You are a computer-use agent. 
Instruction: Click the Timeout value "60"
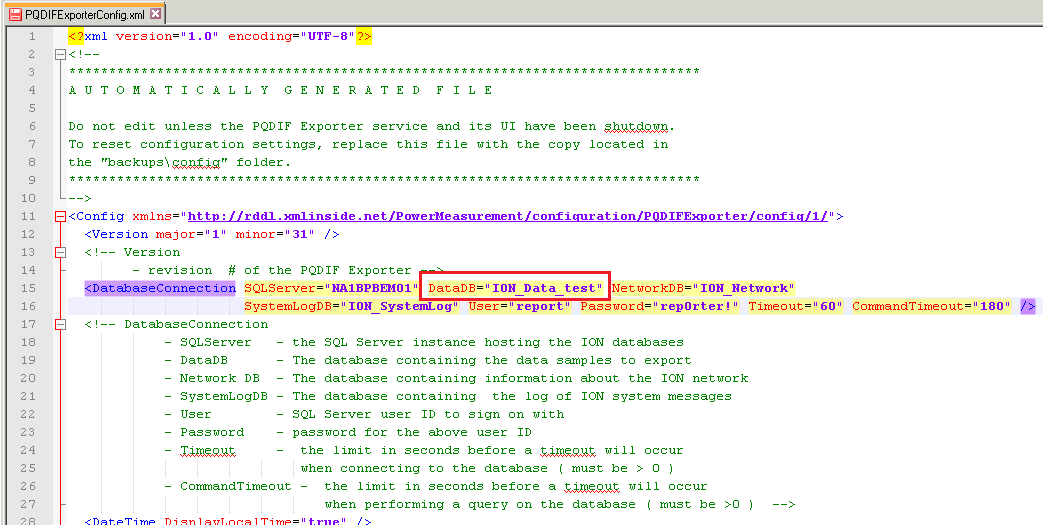827,306
